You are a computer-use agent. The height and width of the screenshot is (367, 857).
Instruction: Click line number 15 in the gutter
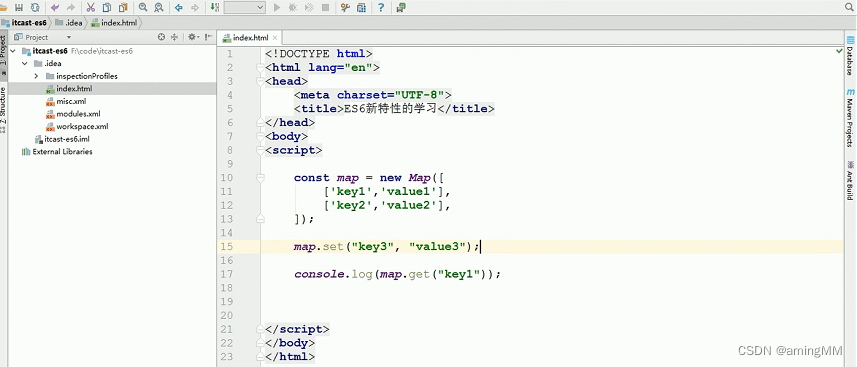[x=226, y=247]
